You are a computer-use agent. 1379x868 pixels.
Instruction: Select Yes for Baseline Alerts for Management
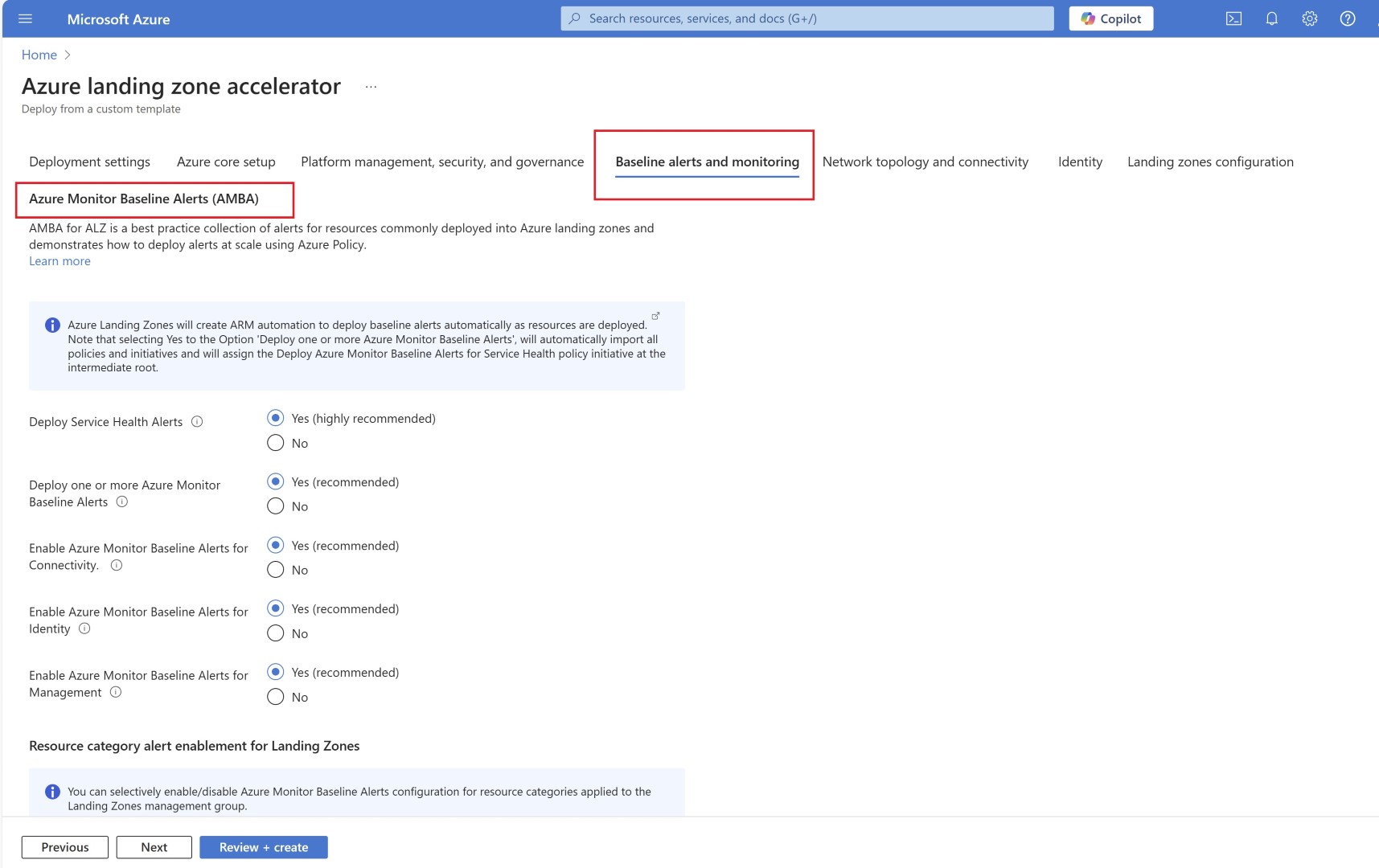coord(276,672)
